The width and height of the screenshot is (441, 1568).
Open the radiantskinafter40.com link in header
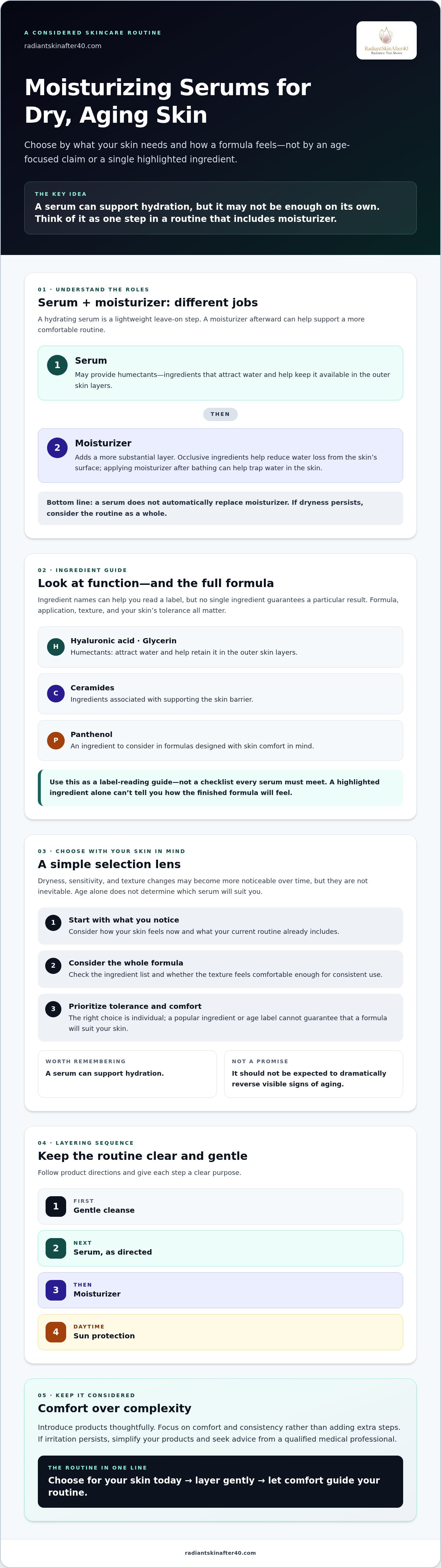[63, 46]
